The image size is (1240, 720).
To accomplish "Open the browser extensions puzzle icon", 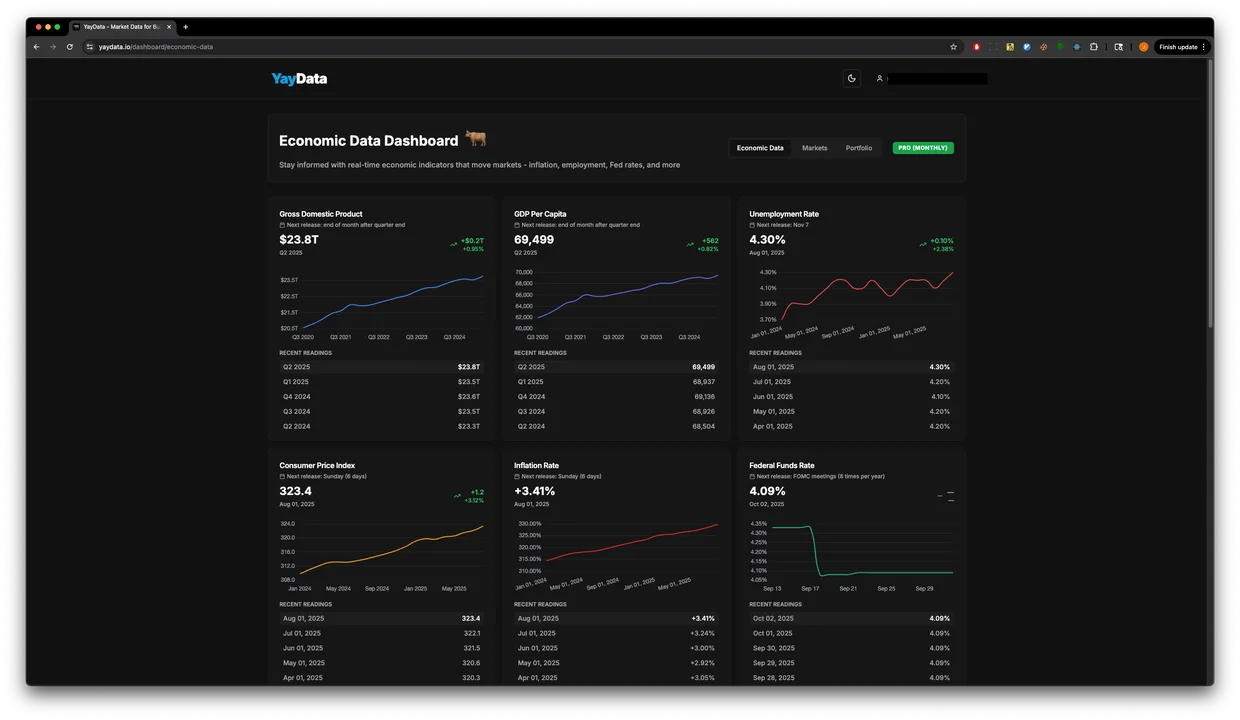I will [x=1093, y=47].
